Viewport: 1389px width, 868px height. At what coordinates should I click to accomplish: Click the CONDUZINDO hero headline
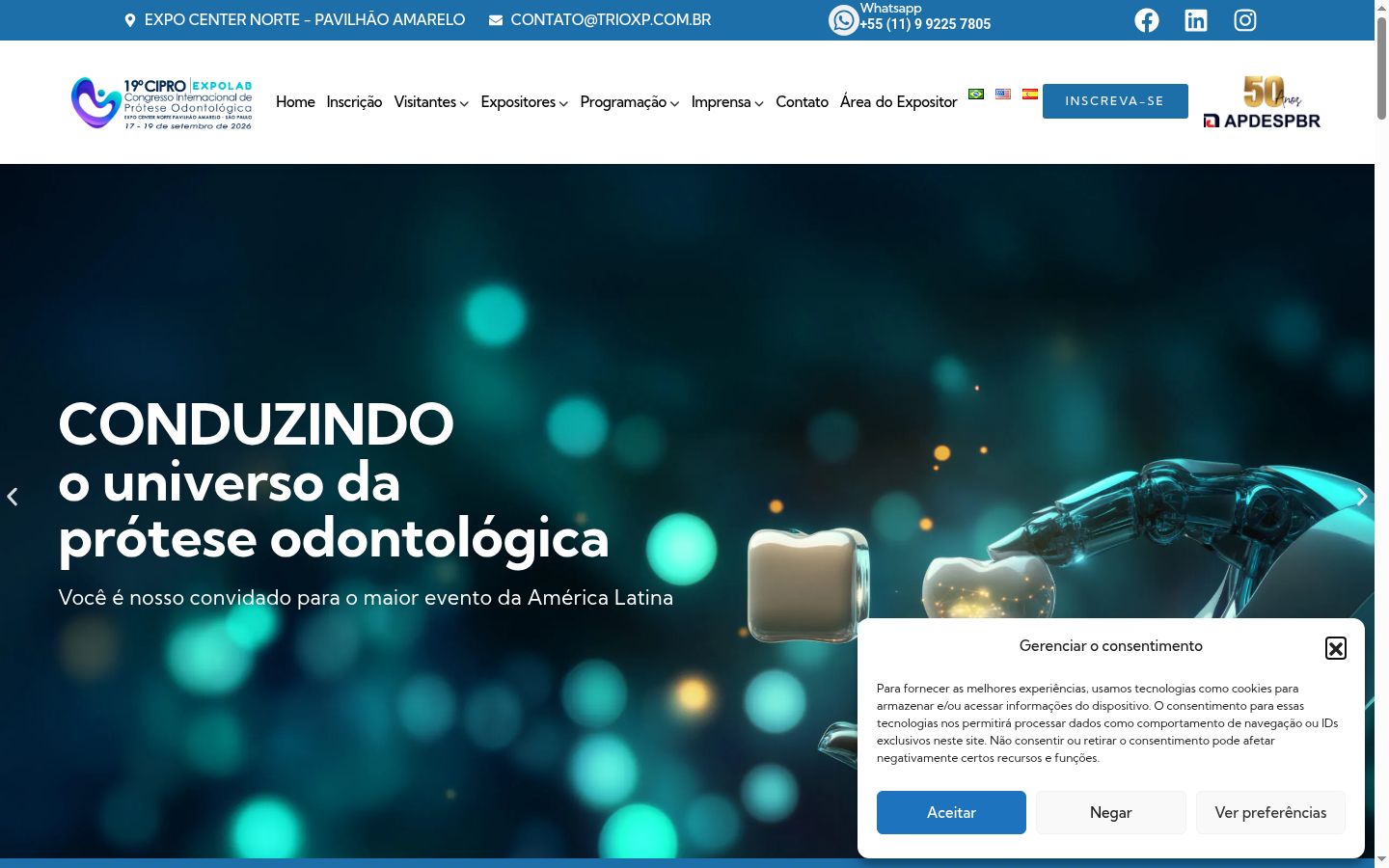(x=256, y=423)
